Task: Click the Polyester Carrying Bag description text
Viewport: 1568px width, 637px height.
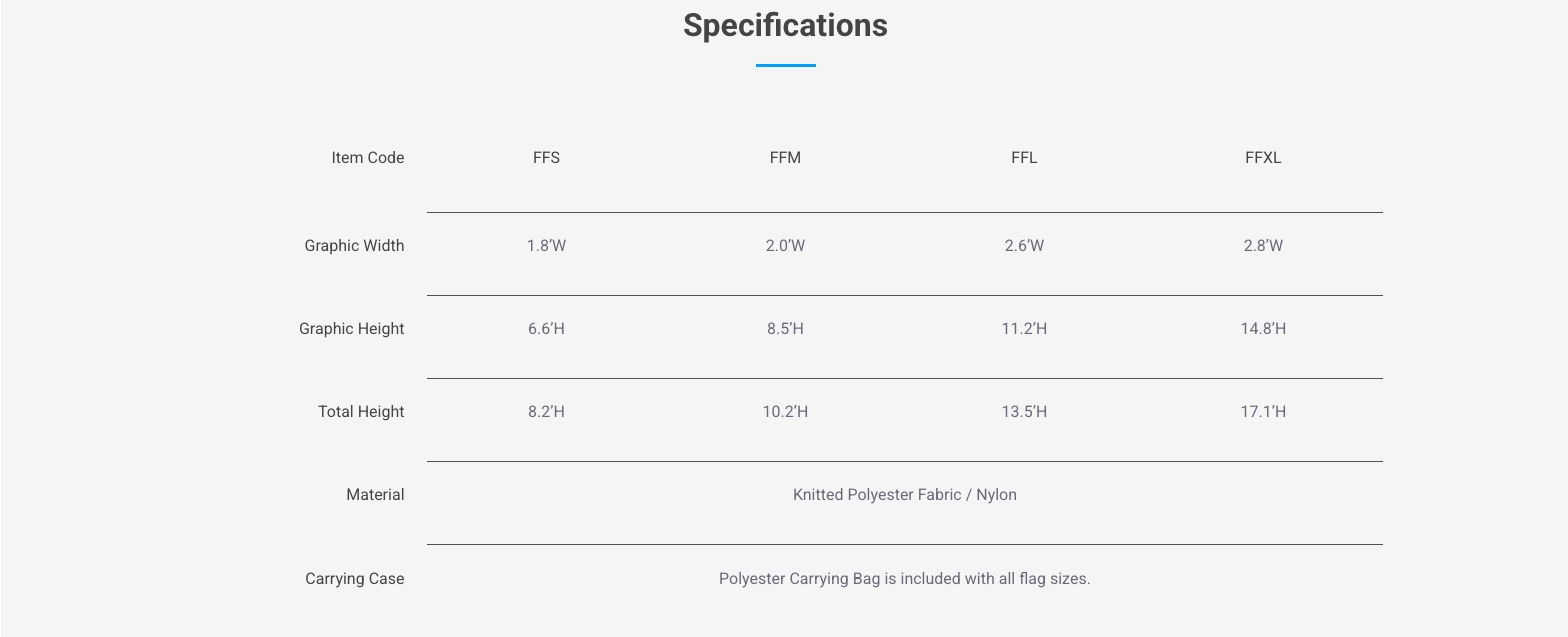Action: pos(904,579)
